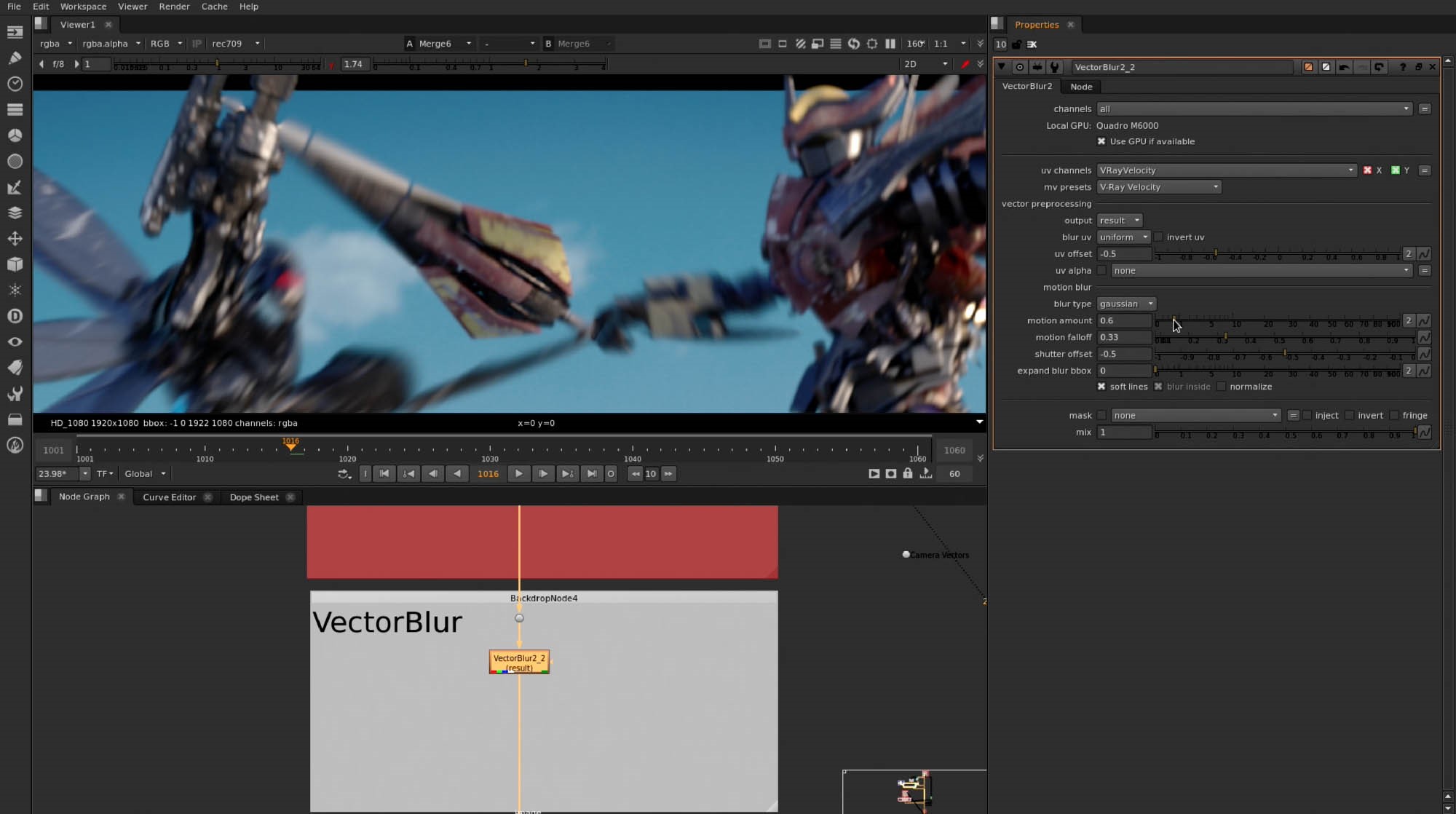Click the viewer pause update icon
The image size is (1456, 814).
pos(890,44)
